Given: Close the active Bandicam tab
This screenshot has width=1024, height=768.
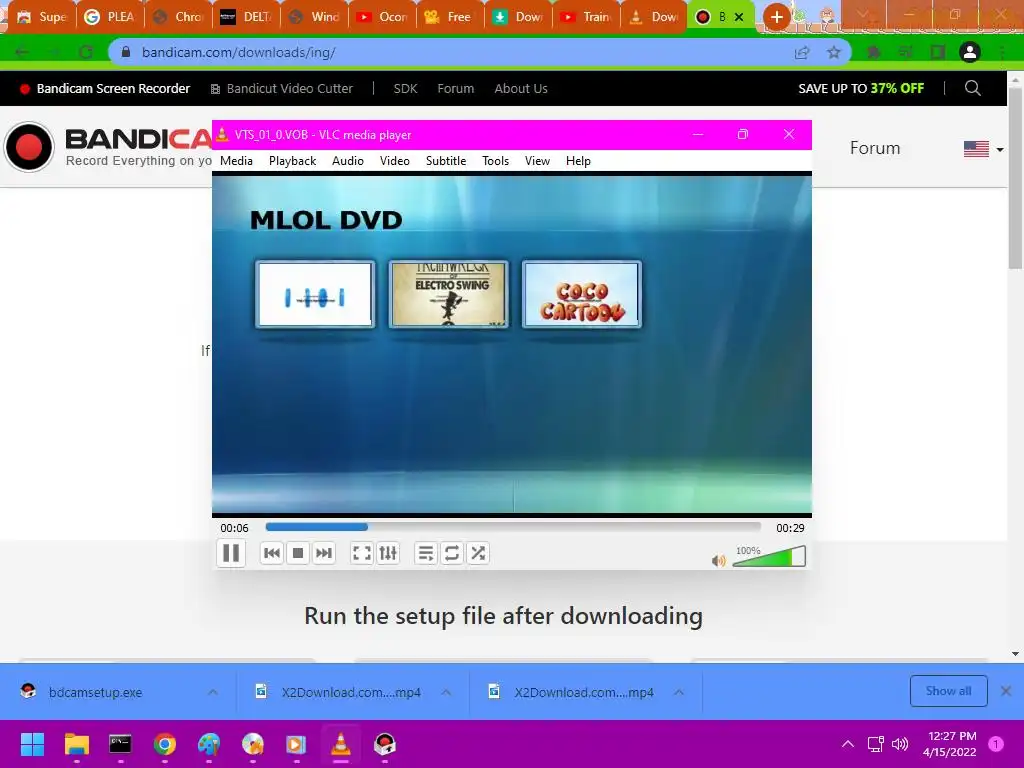Looking at the screenshot, I should tap(739, 17).
